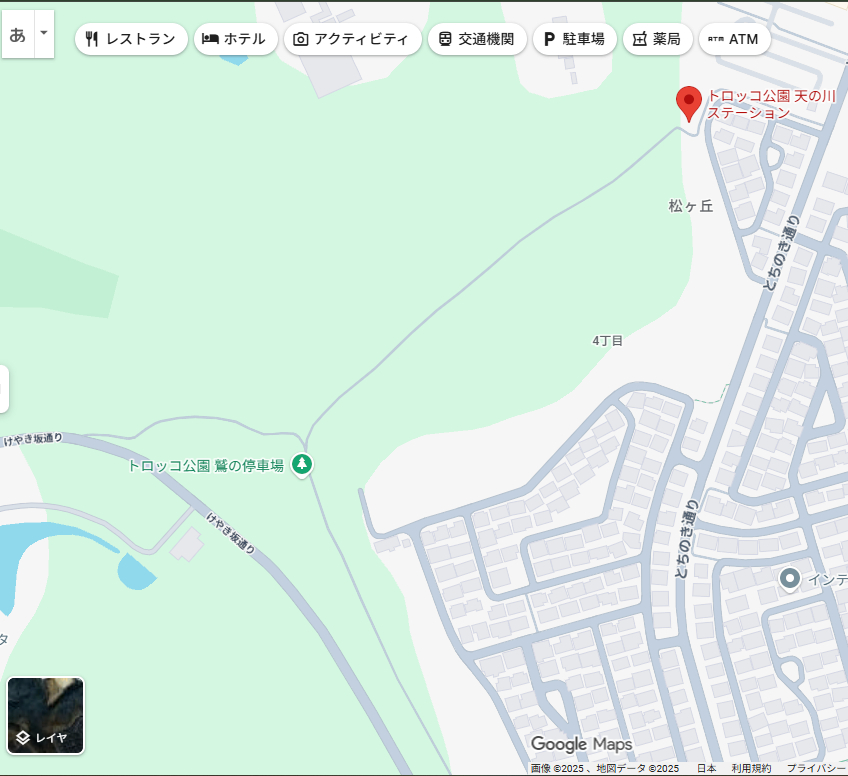This screenshot has width=848, height=776.
Task: Click the red pin for トロッコ公園 天の川ステーション
Action: [x=688, y=104]
